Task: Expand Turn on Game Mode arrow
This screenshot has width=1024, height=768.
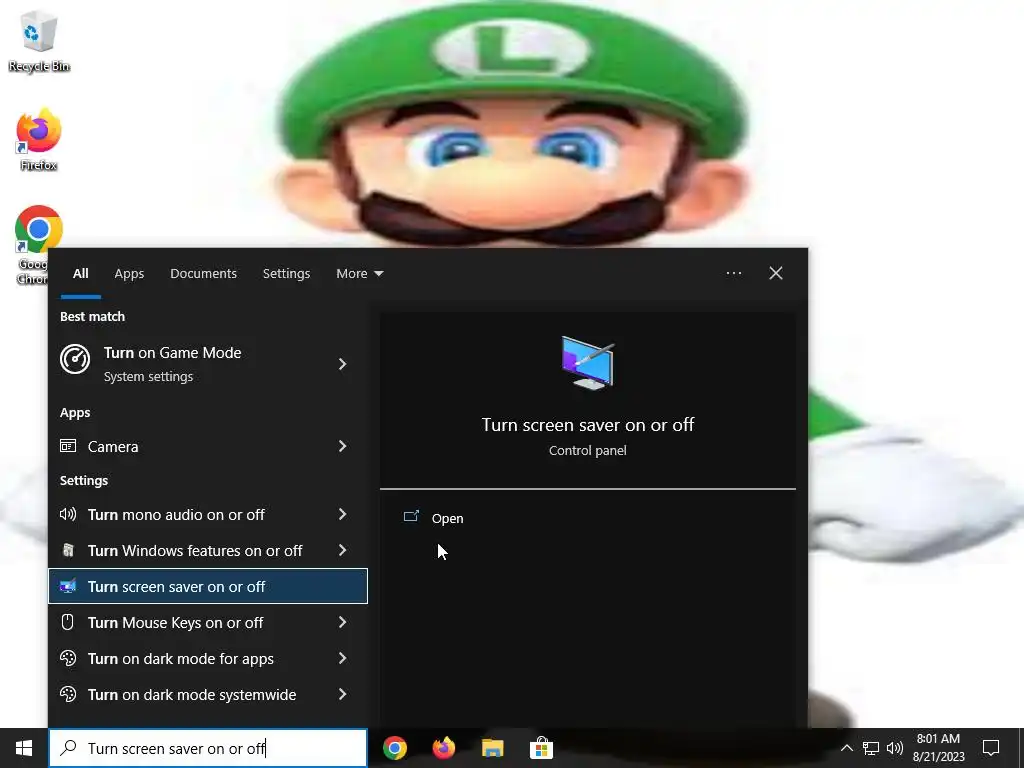Action: tap(342, 364)
